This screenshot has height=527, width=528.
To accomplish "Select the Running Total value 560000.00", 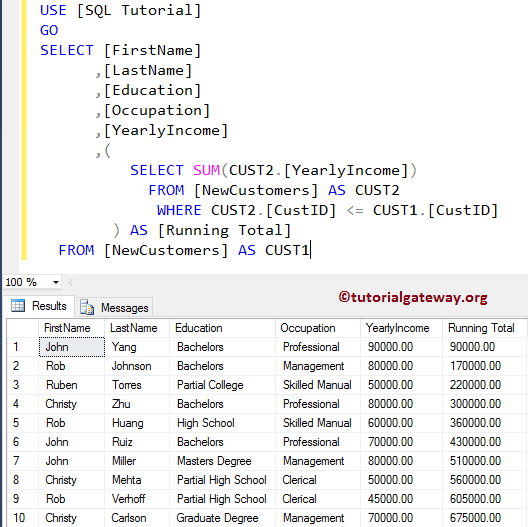I will (484, 480).
